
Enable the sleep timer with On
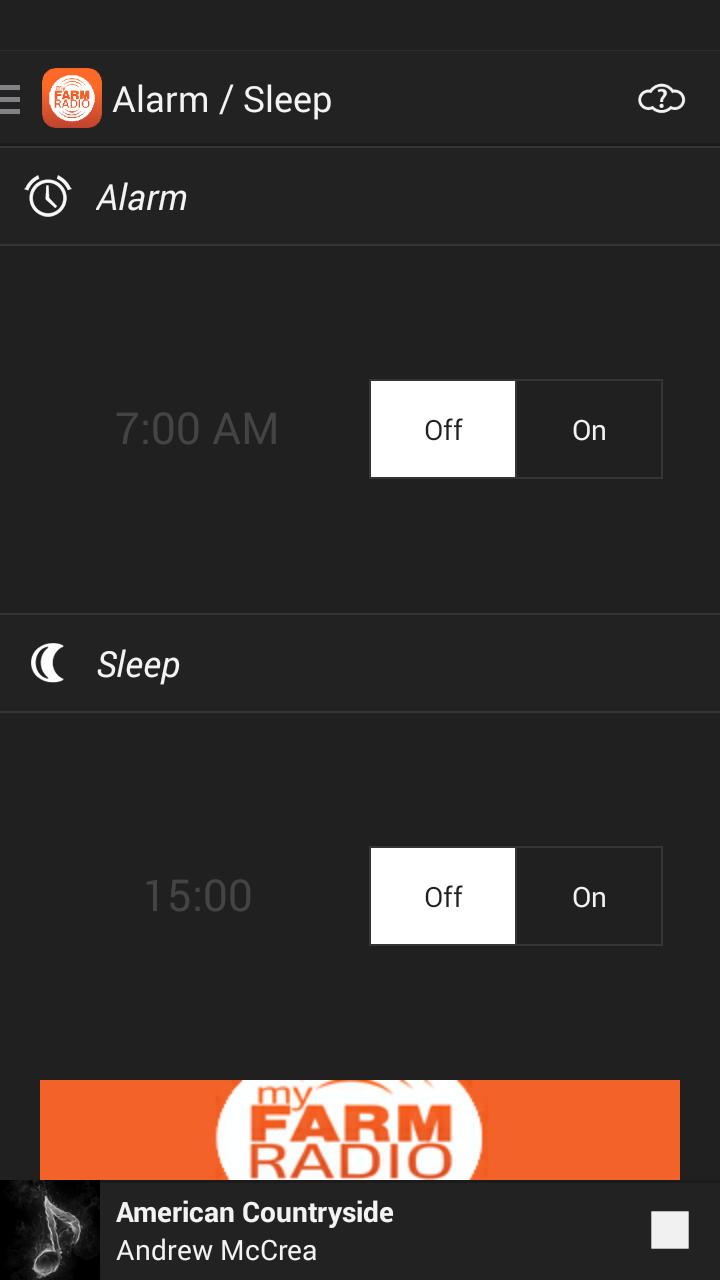(589, 896)
